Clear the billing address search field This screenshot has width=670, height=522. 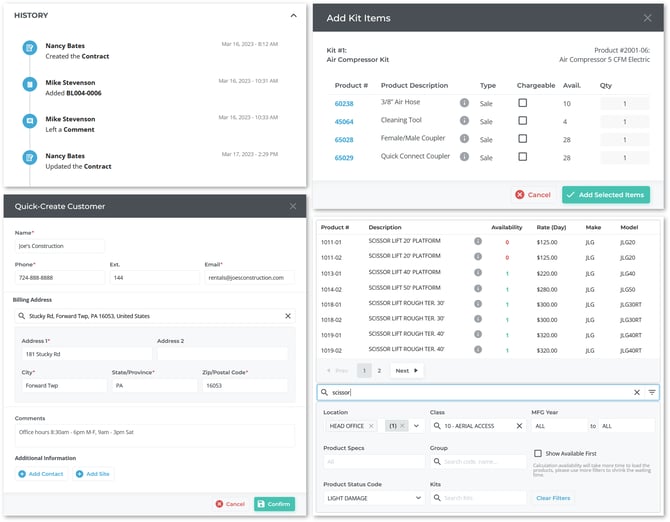point(288,316)
